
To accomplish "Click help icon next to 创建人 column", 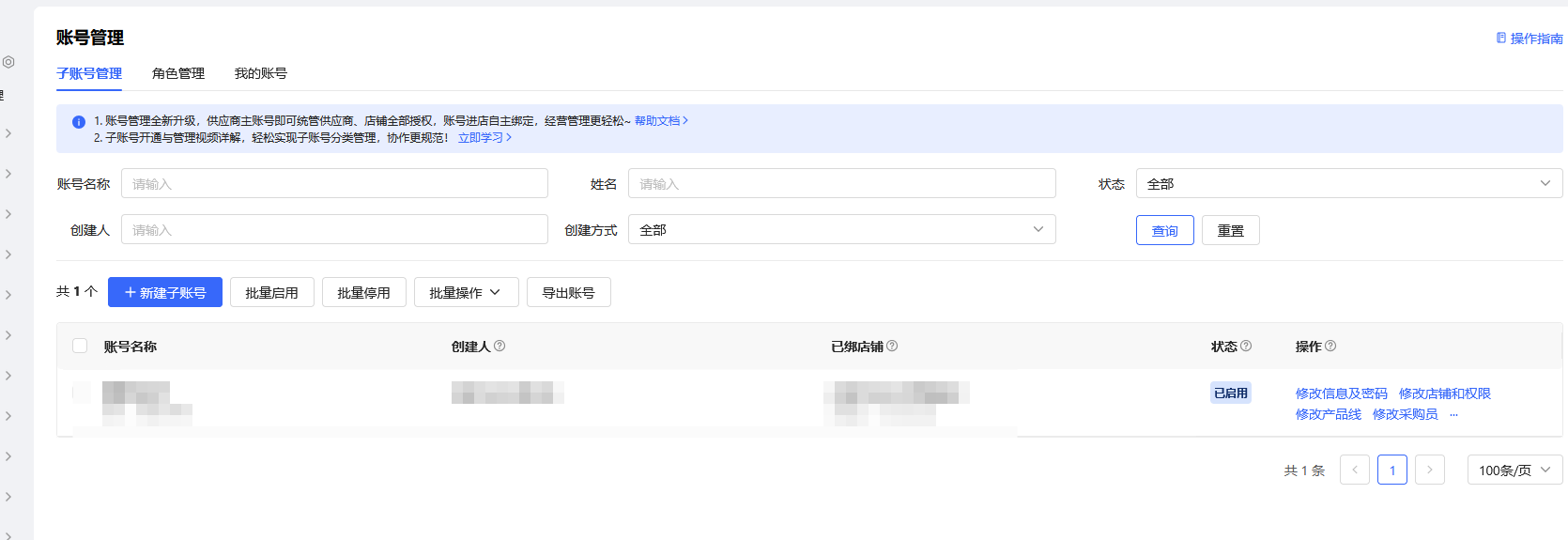I will (500, 347).
